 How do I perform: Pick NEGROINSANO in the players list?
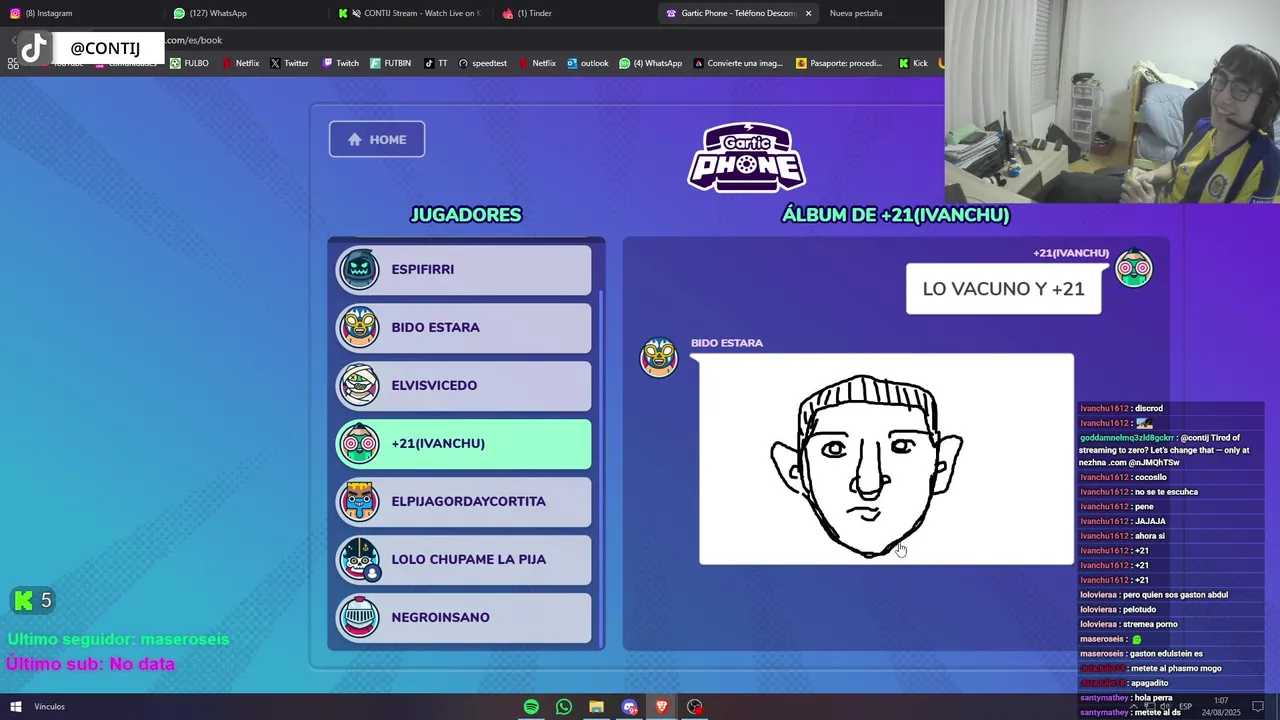(x=464, y=618)
